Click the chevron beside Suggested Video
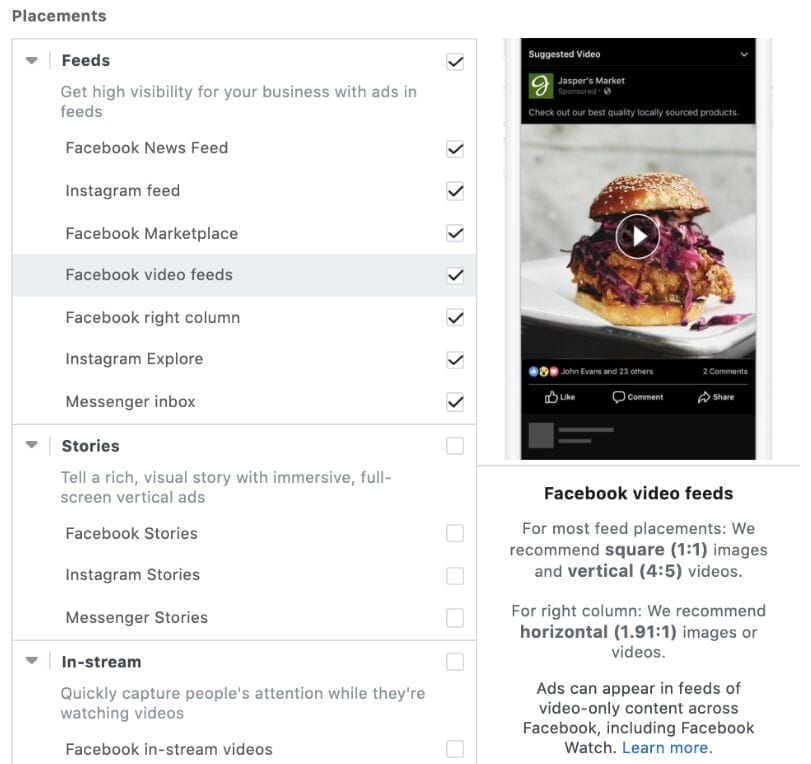811x764 pixels. (744, 54)
